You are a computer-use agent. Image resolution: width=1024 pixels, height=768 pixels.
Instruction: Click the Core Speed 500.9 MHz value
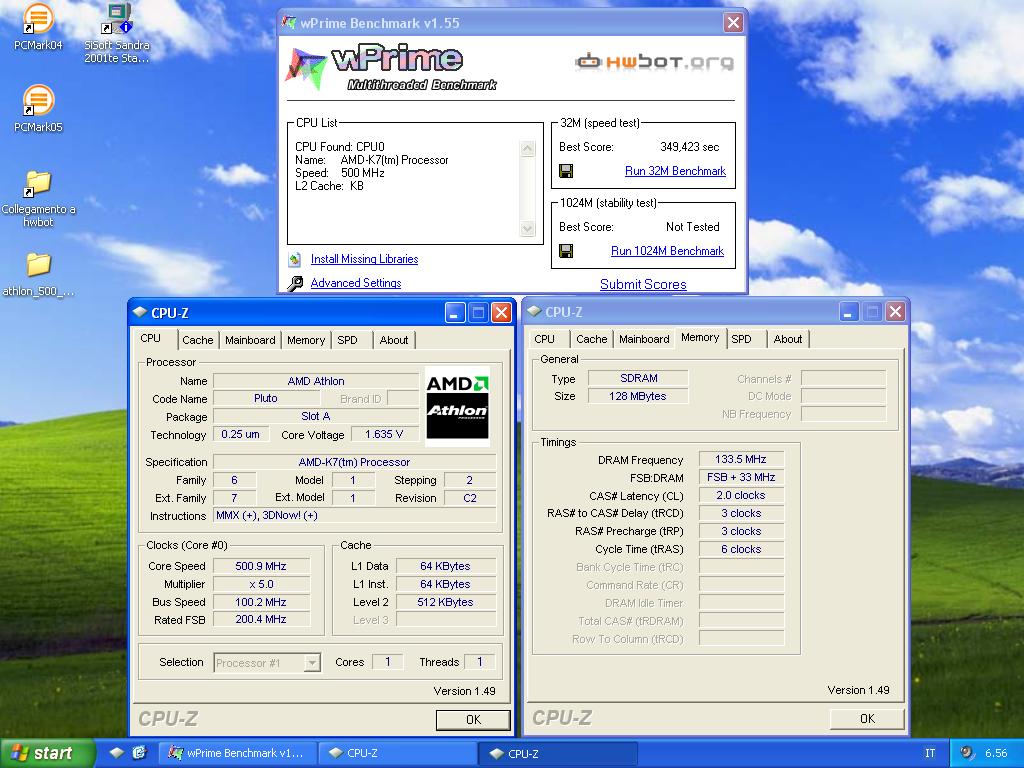coord(261,566)
